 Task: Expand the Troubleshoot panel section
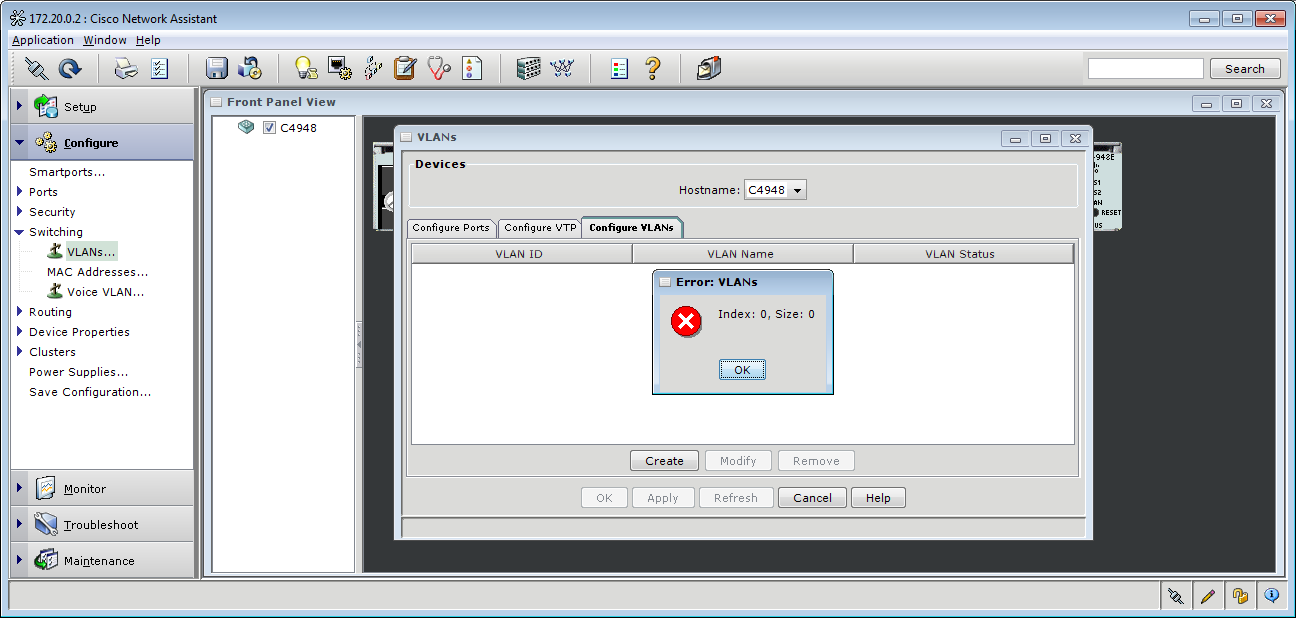coord(19,524)
